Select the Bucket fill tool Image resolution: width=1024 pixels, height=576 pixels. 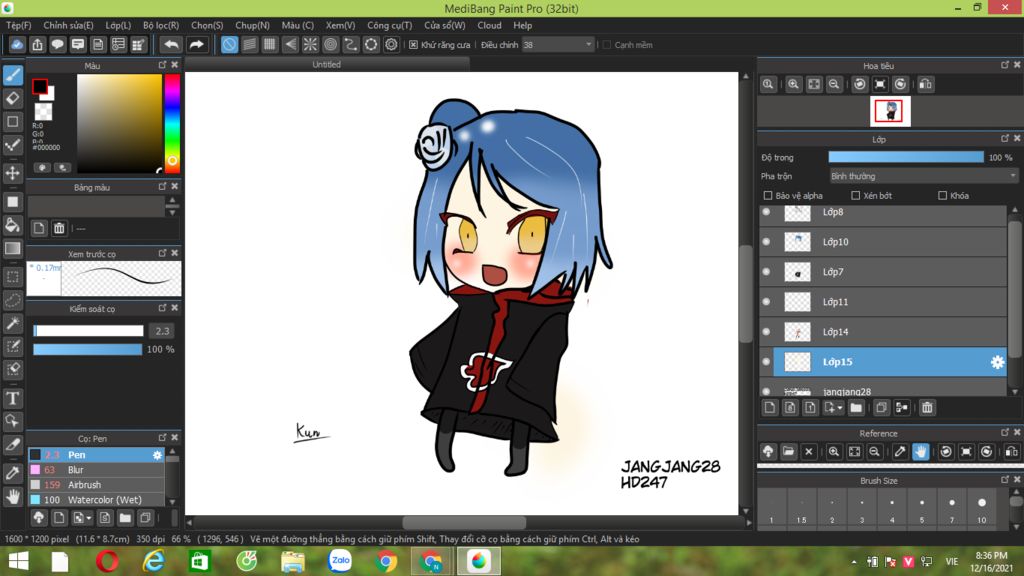pyautogui.click(x=12, y=225)
